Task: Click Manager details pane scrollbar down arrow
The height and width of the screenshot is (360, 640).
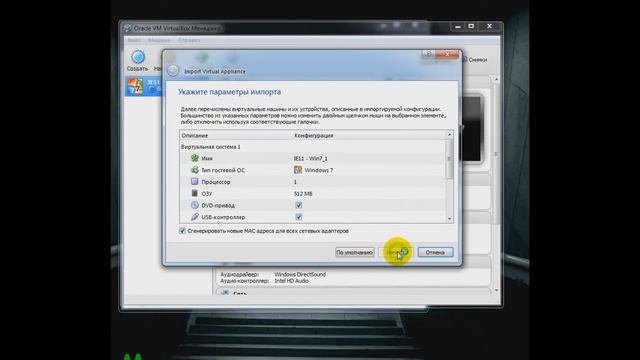Action: click(x=496, y=290)
